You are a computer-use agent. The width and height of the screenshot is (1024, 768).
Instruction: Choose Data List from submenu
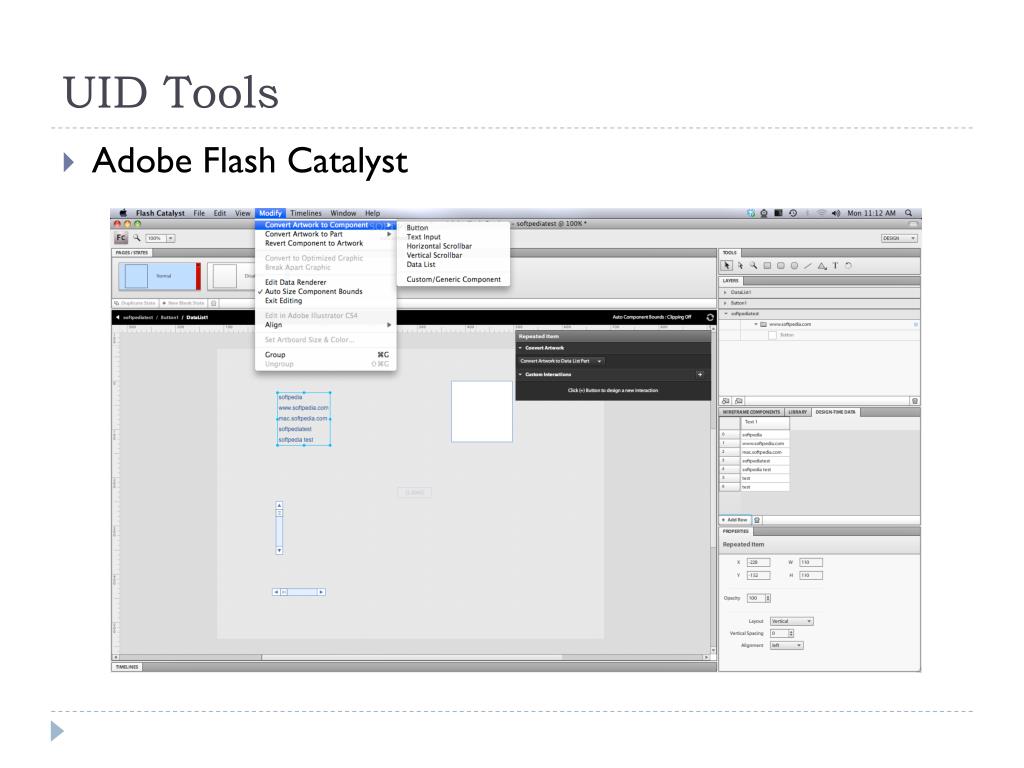coord(421,264)
